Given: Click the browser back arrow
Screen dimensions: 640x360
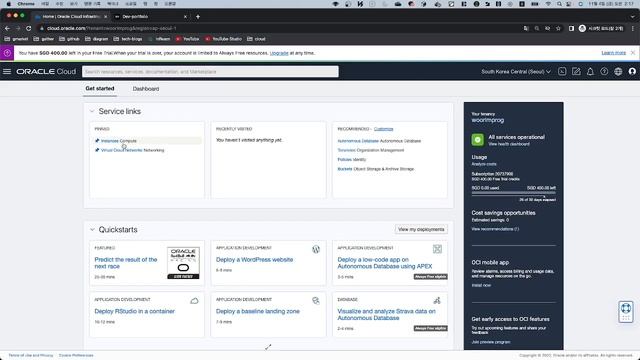Looking at the screenshot, I should pos(7,28).
